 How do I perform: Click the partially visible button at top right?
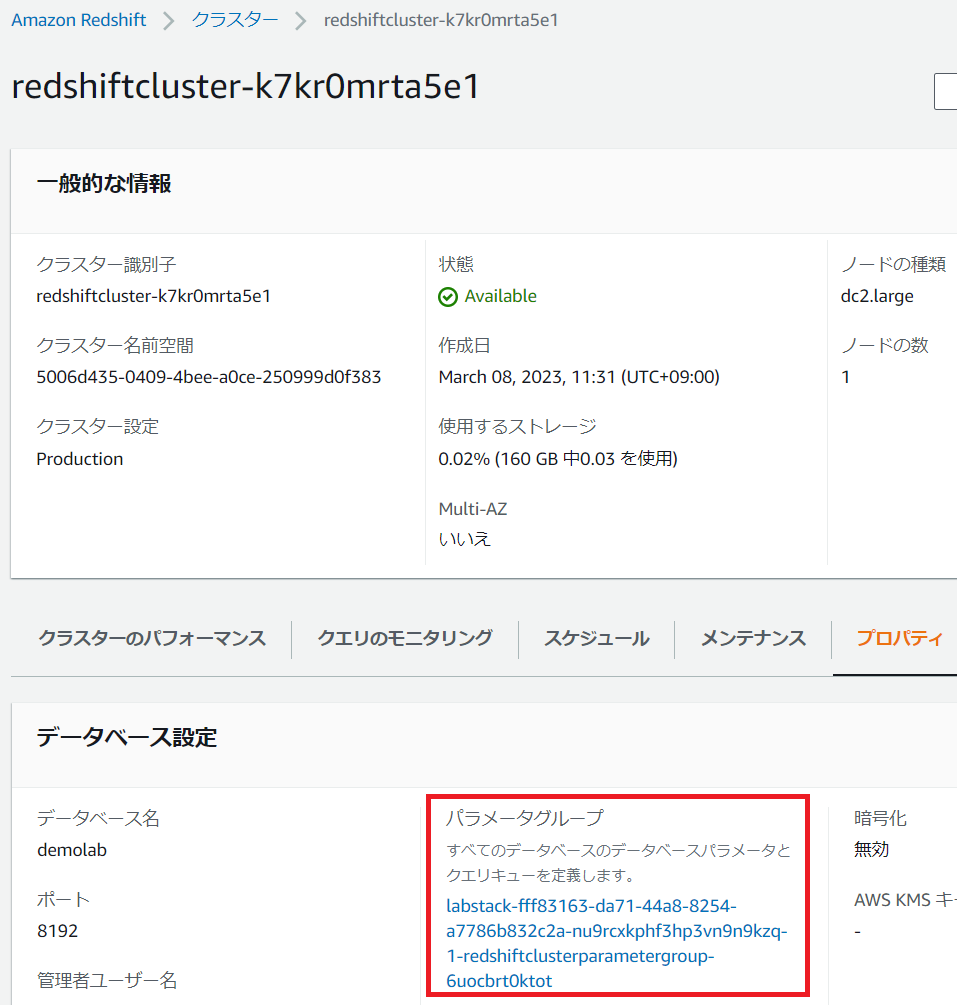pyautogui.click(x=945, y=91)
